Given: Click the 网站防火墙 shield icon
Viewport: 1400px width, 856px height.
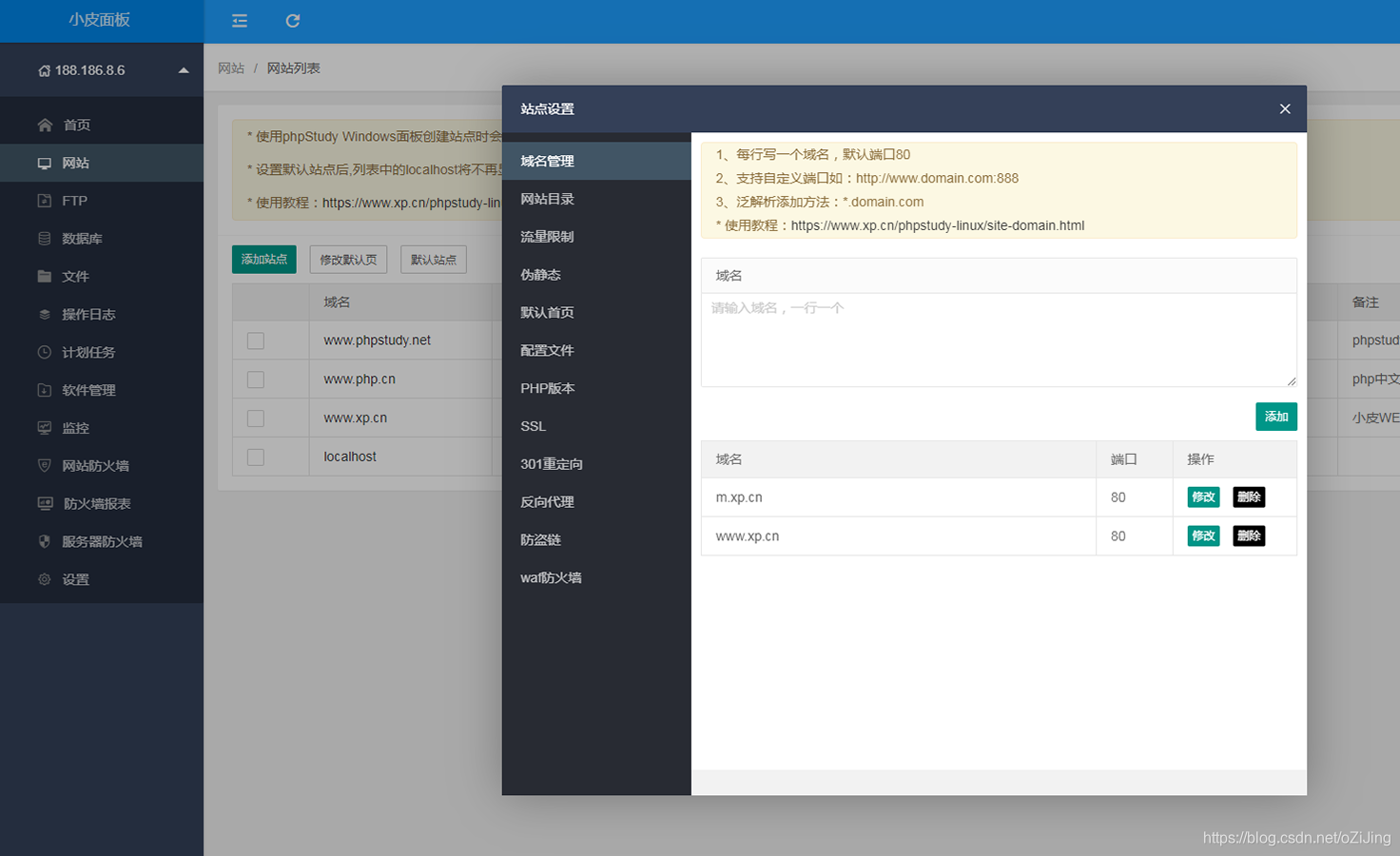Looking at the screenshot, I should pos(45,466).
